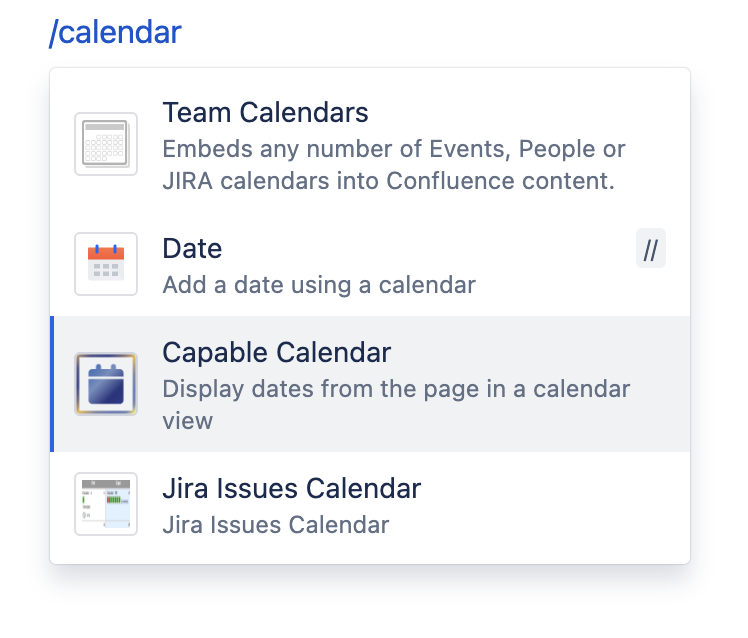Click the Jira Issues Calendar thumbnail icon
The height and width of the screenshot is (638, 748).
click(106, 504)
